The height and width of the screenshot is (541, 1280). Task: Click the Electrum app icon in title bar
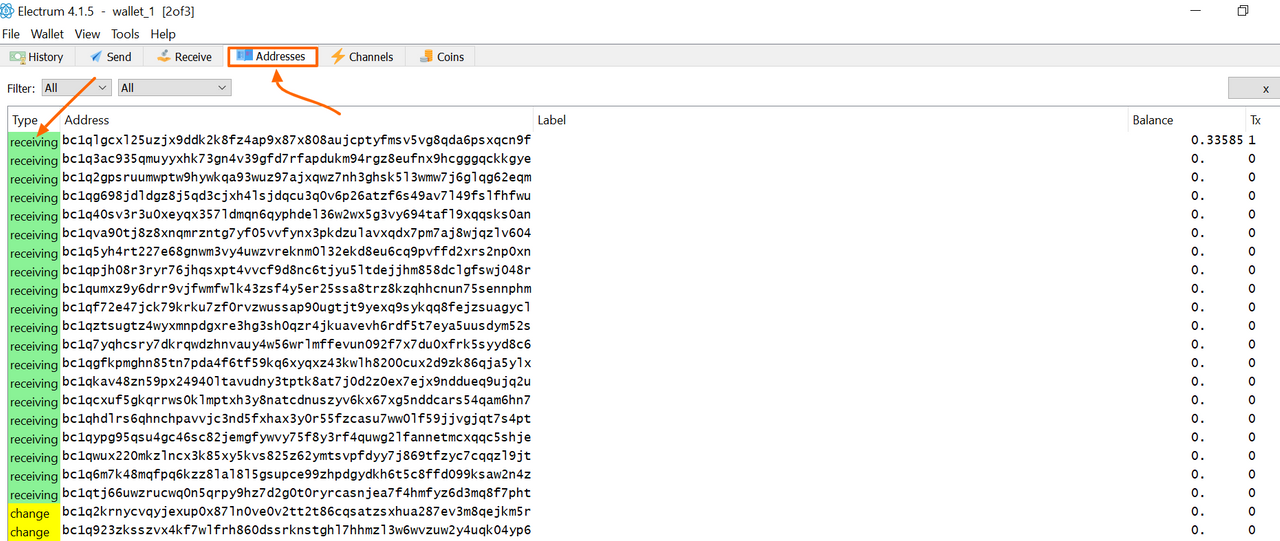9,11
